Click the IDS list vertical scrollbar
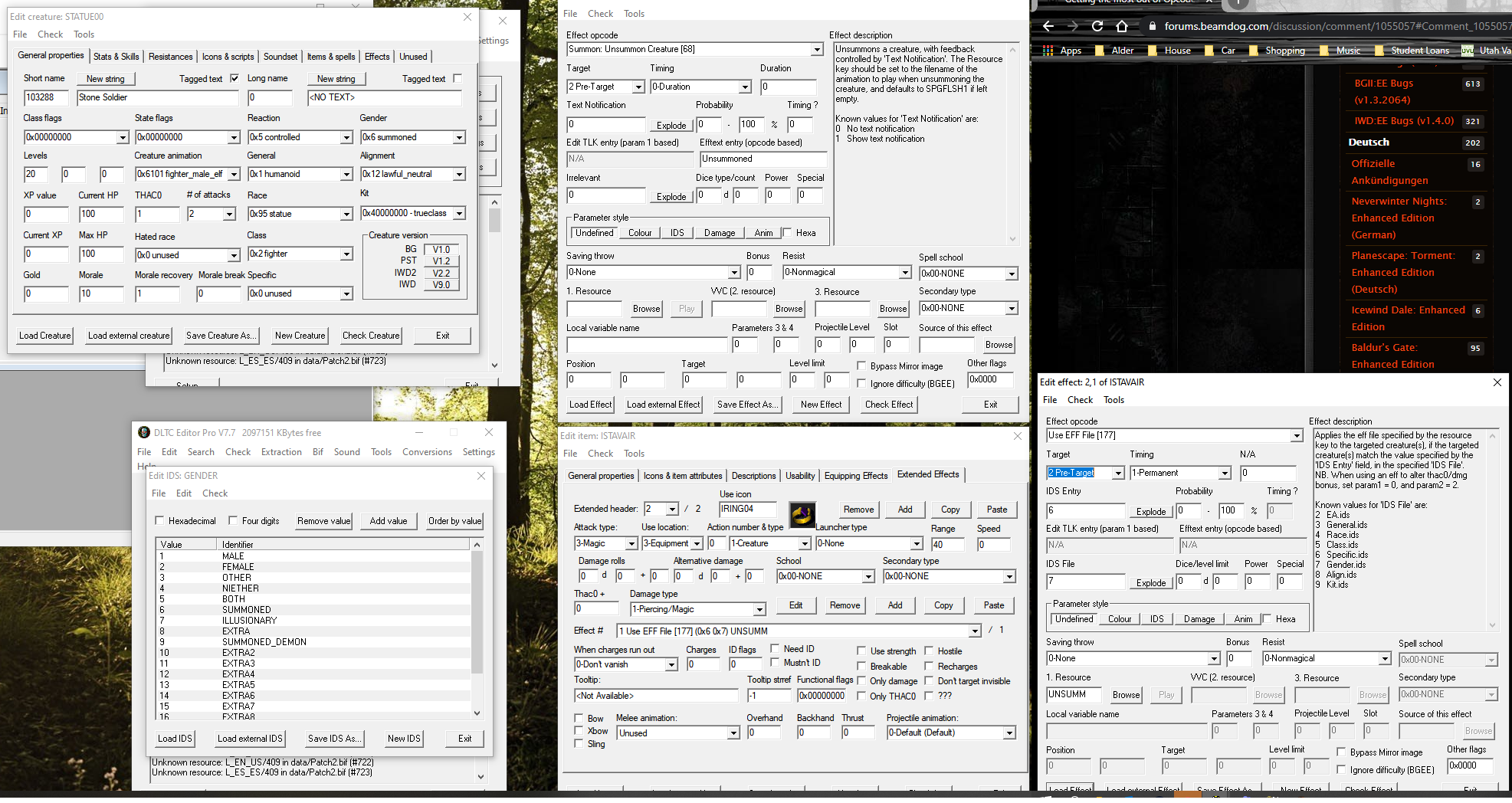Viewport: 1512px width, 803px height. point(477,628)
